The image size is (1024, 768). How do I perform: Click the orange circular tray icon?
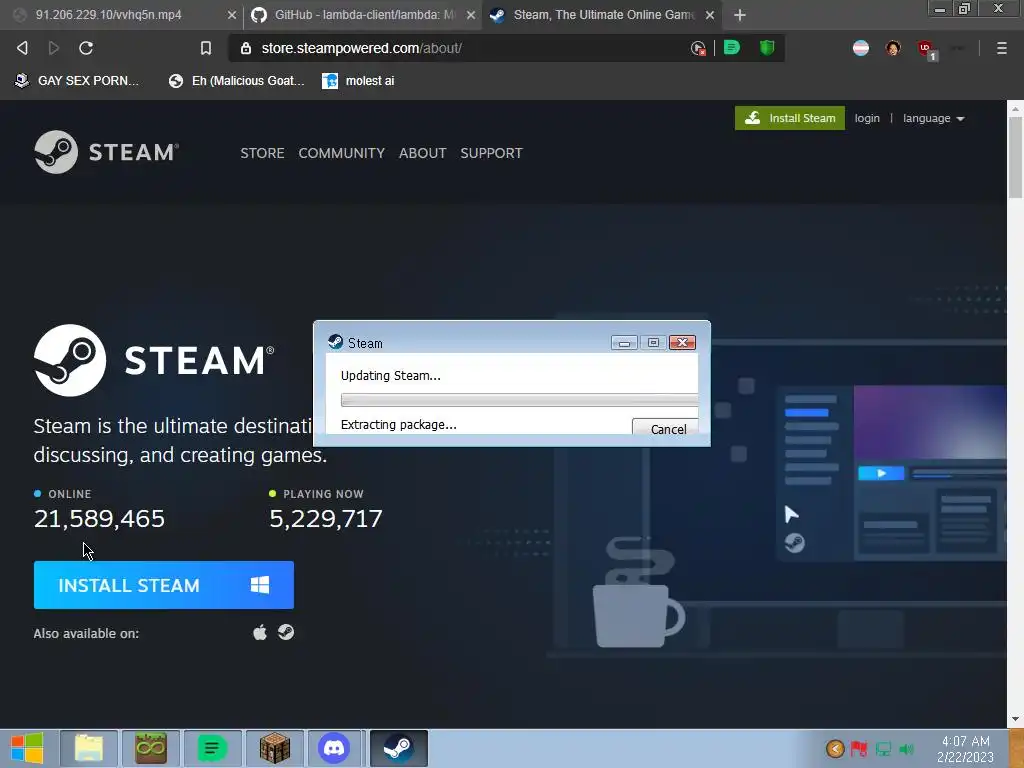[835, 749]
